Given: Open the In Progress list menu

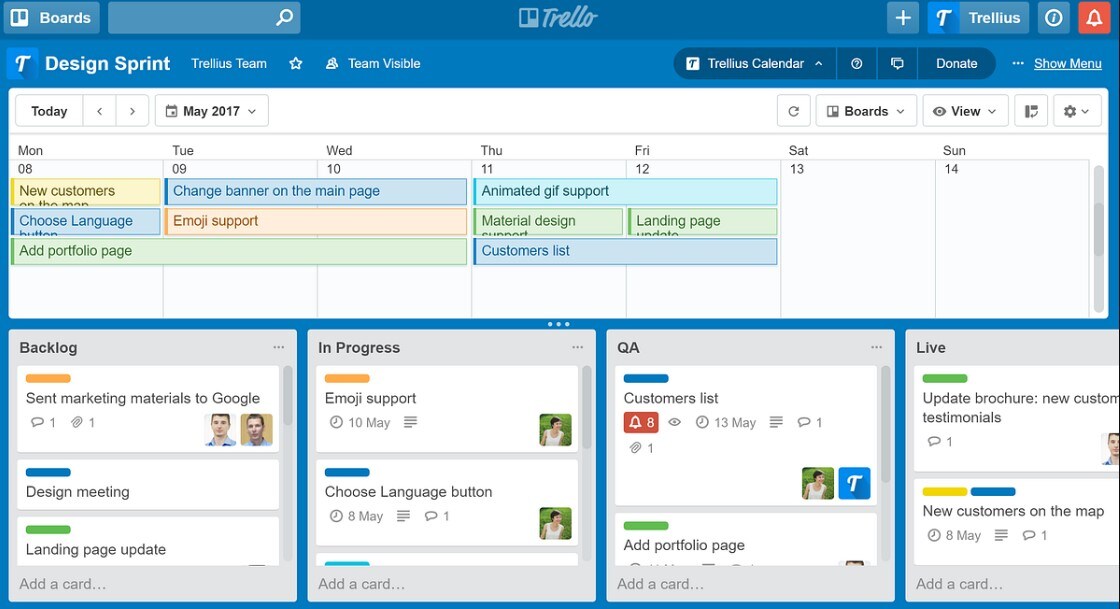Looking at the screenshot, I should tap(577, 348).
